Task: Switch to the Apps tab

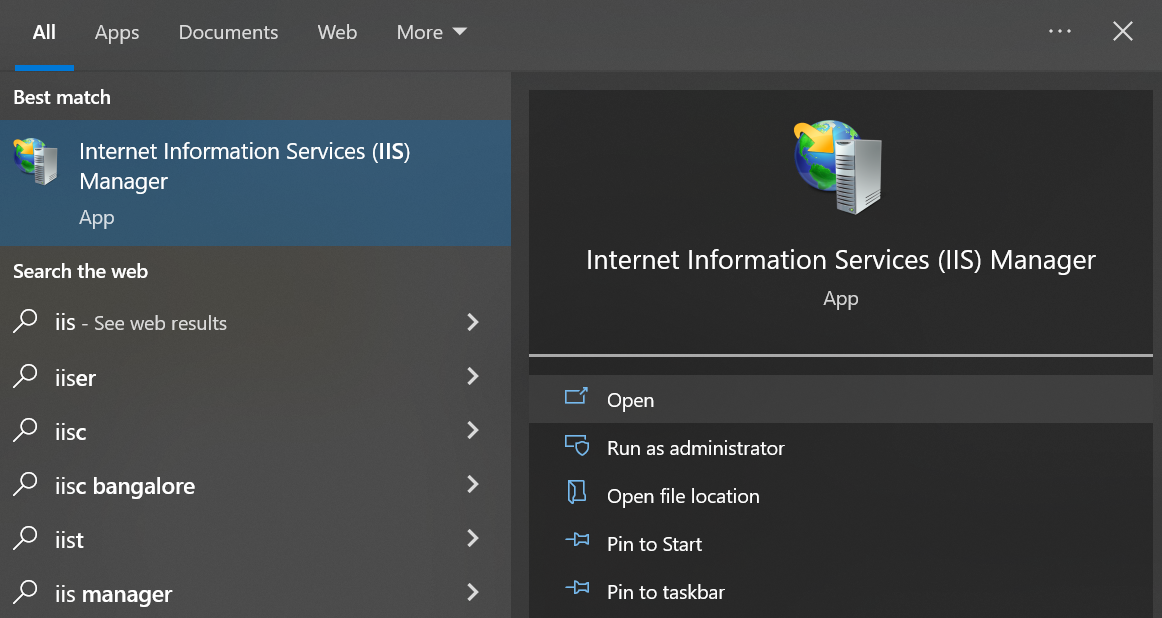Action: click(116, 31)
